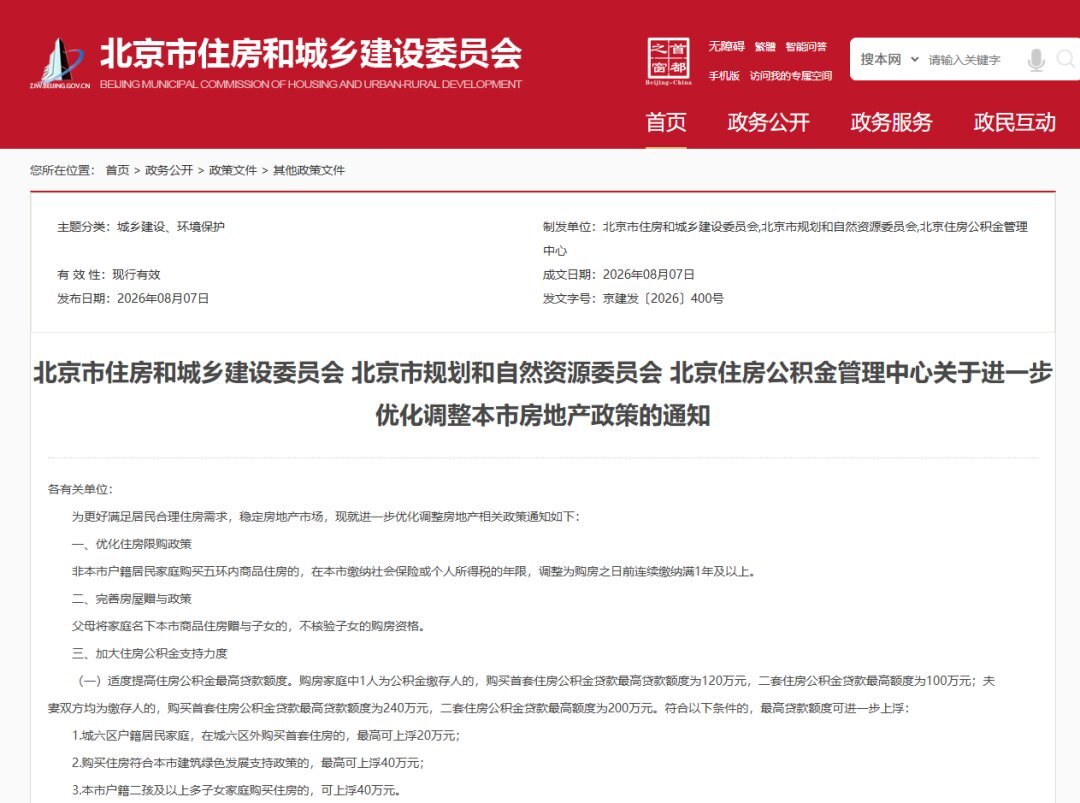Activate the microphone voice search icon
This screenshot has height=803, width=1080.
pos(1036,60)
